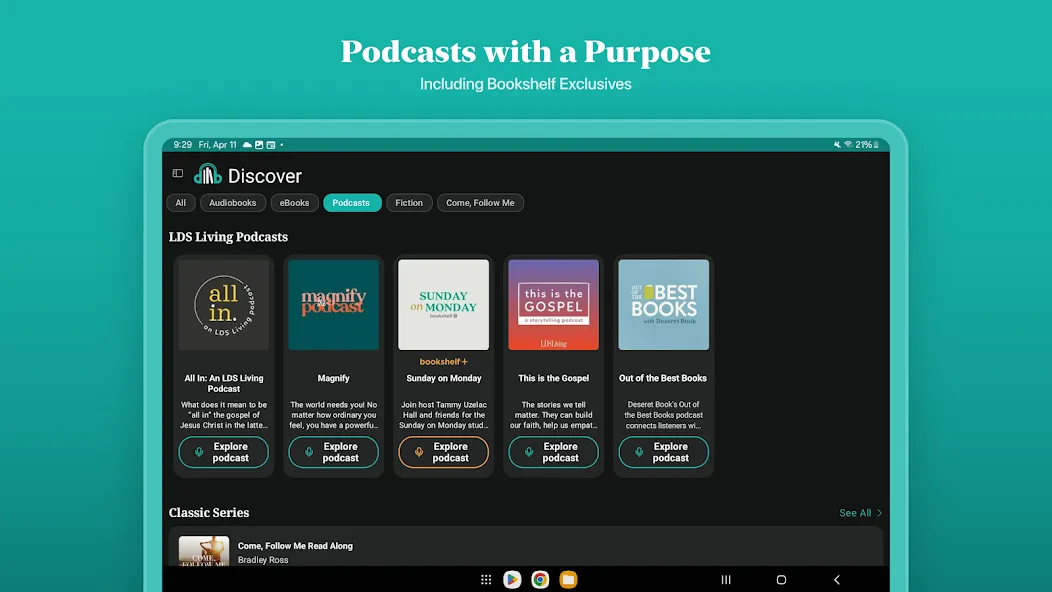Tap the home navigation button
Image resolution: width=1052 pixels, height=592 pixels.
[x=781, y=579]
